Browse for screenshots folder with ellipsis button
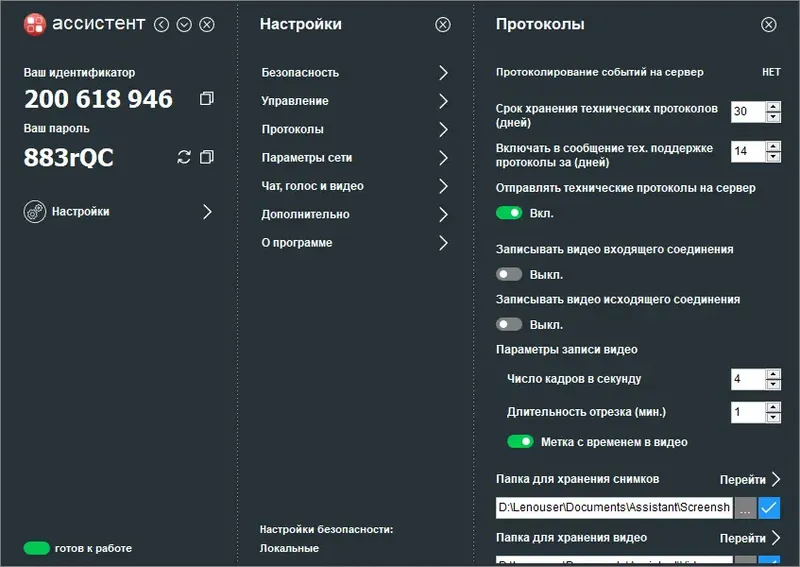The height and width of the screenshot is (567, 800). click(745, 508)
